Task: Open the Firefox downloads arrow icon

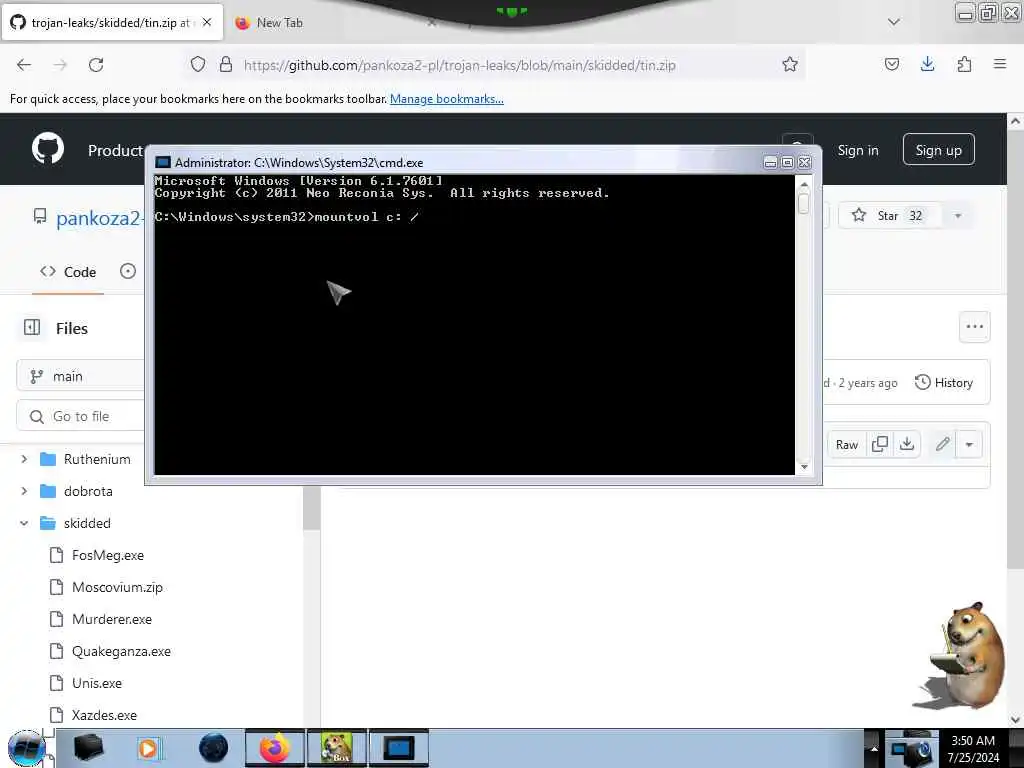Action: pyautogui.click(x=927, y=64)
